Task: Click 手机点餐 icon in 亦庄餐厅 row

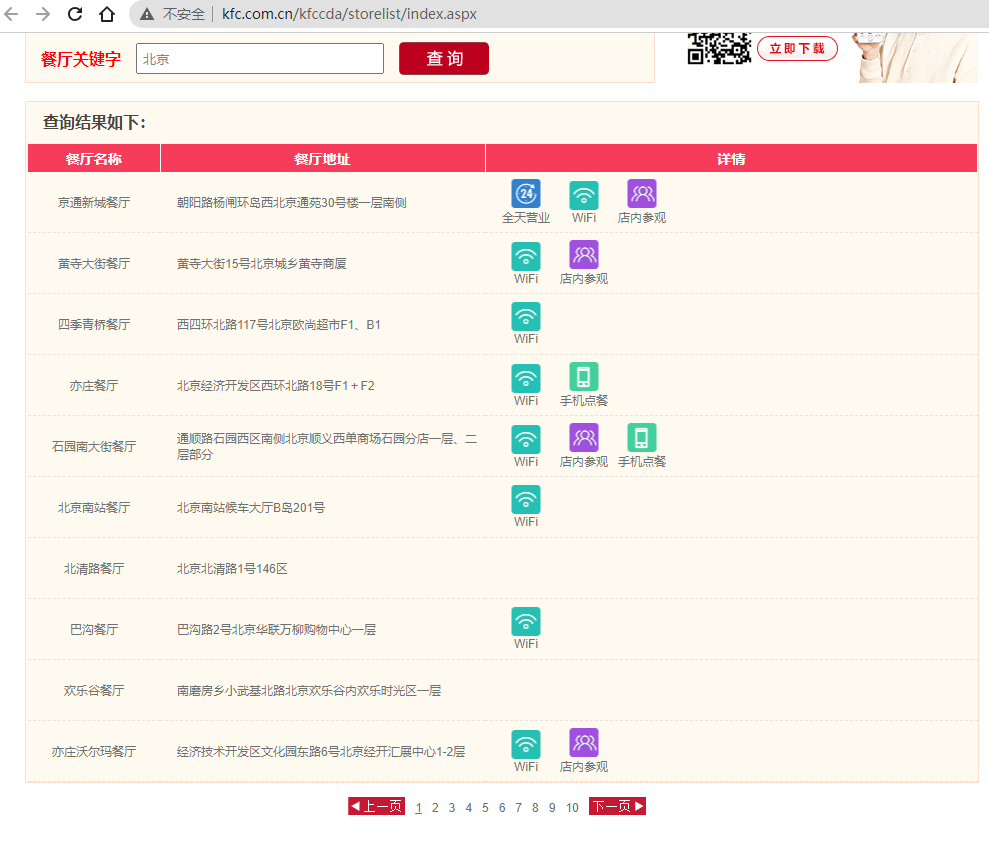Action: pos(584,377)
